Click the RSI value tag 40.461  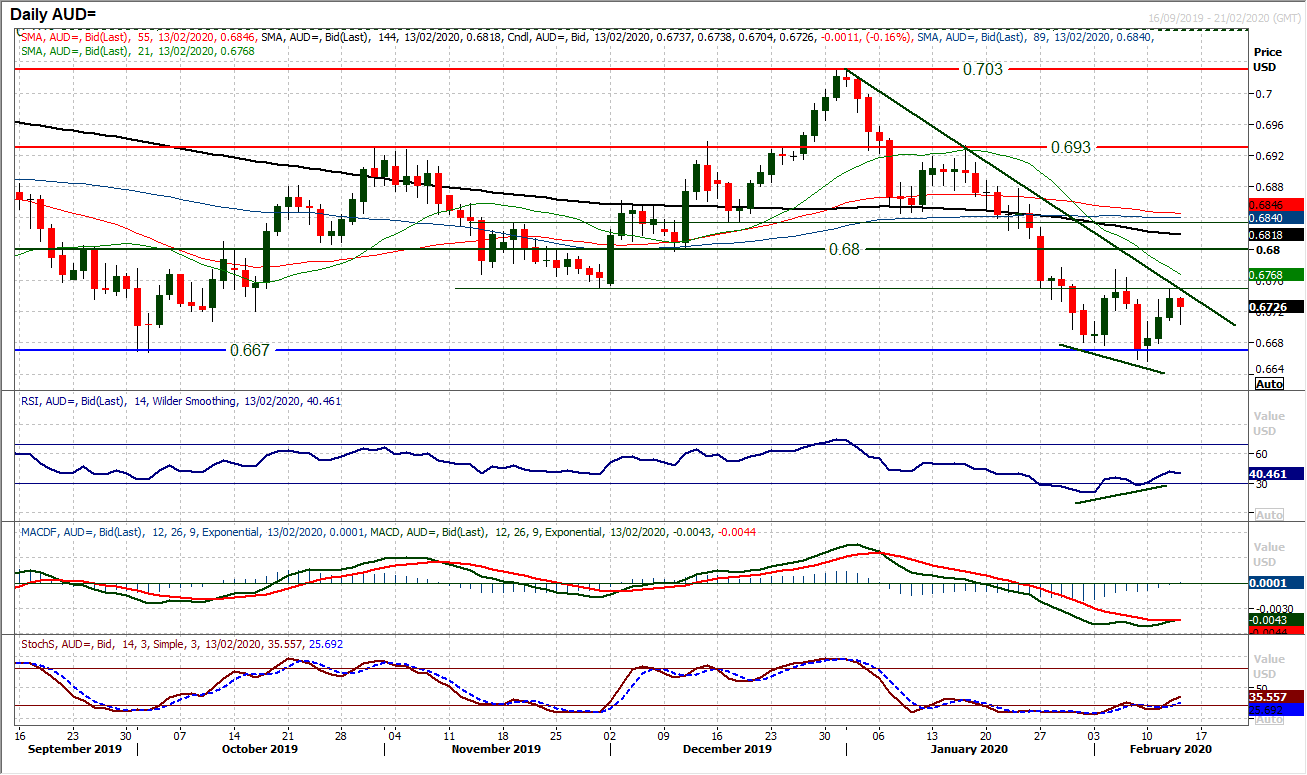point(1275,475)
